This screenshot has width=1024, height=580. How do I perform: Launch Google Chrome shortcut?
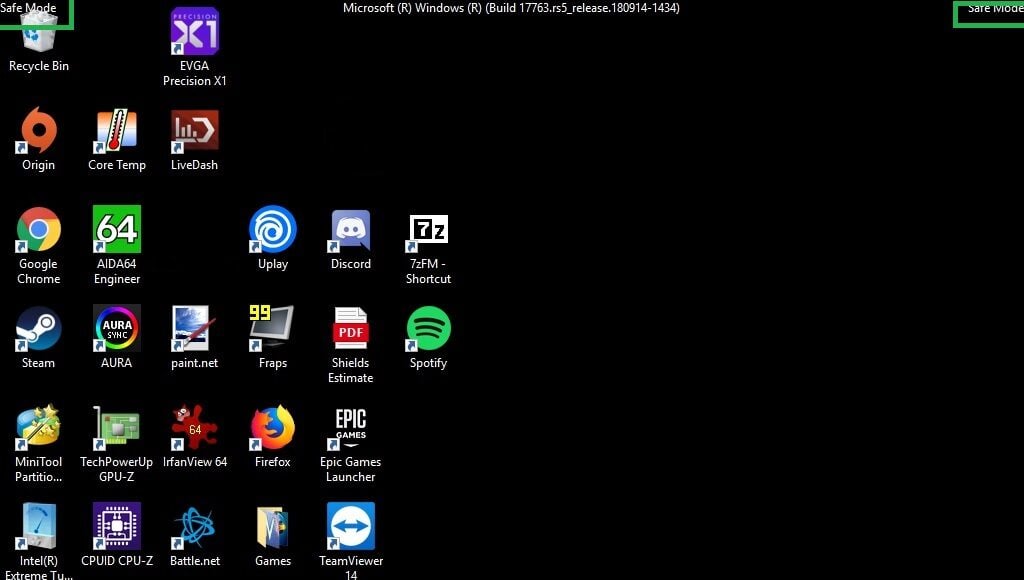pyautogui.click(x=39, y=229)
